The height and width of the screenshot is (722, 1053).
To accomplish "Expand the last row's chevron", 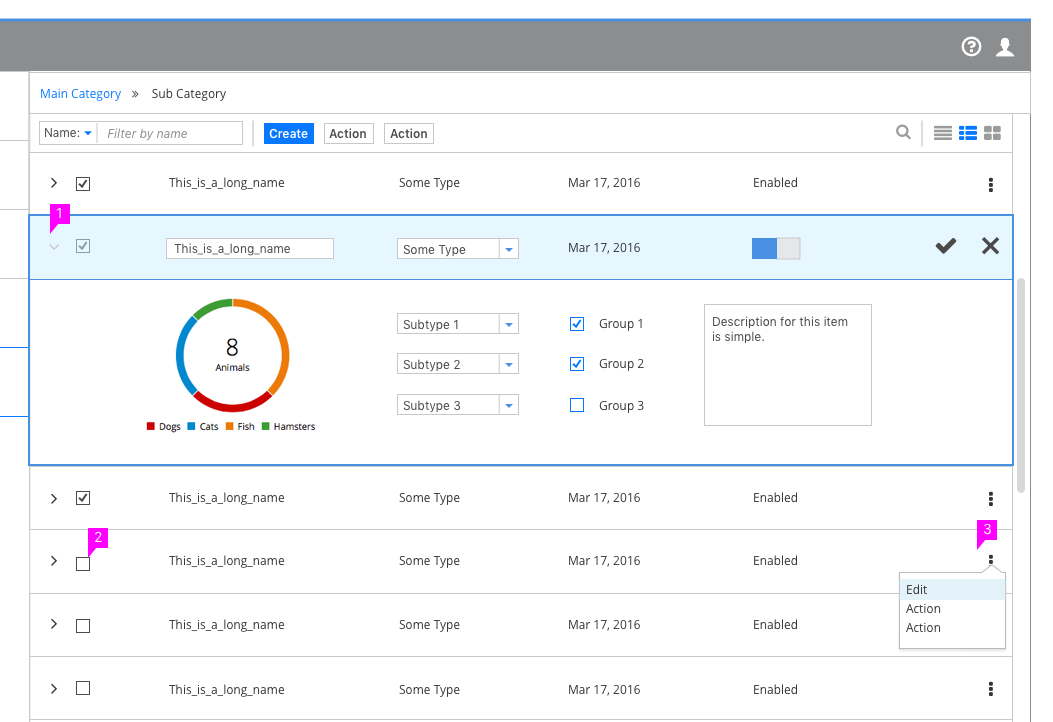I will [x=54, y=688].
